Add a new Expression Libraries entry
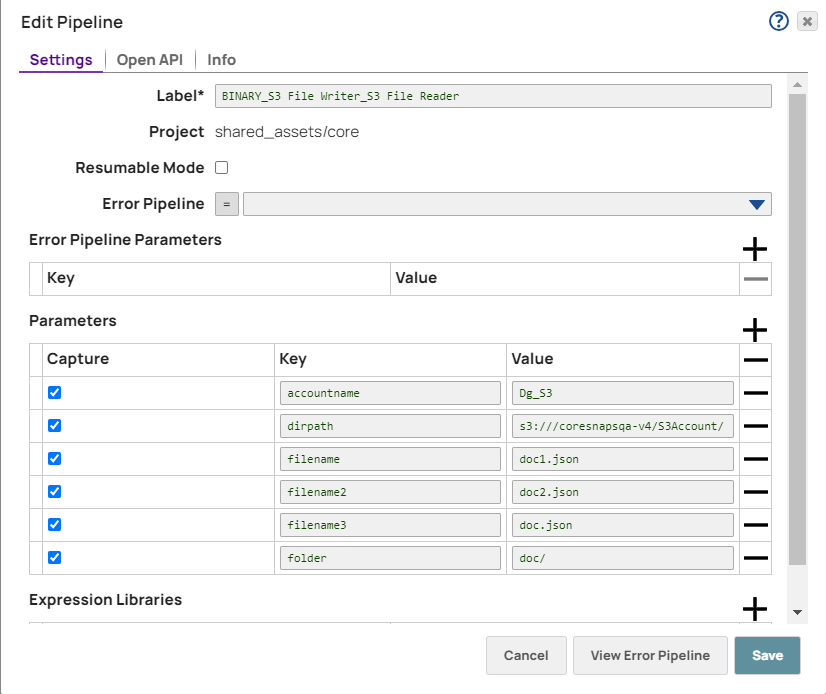The image size is (826, 694). pos(755,608)
